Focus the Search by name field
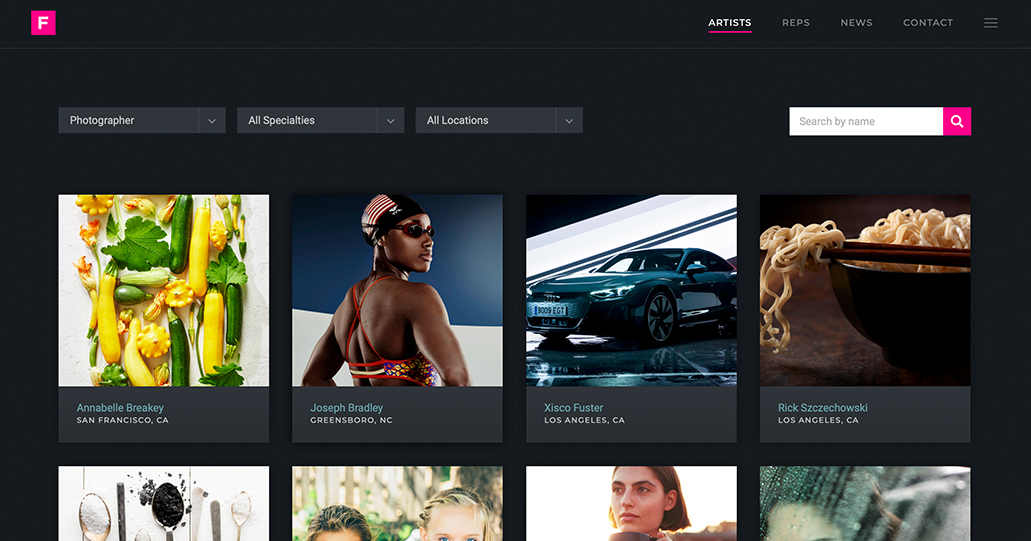Image resolution: width=1031 pixels, height=541 pixels. tap(865, 121)
